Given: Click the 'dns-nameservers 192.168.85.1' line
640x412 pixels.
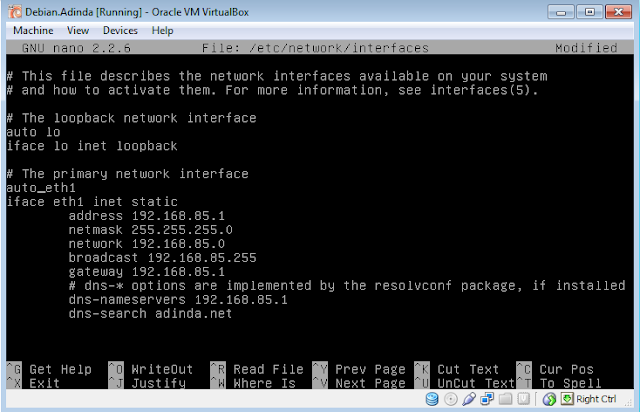Looking at the screenshot, I should point(178,300).
